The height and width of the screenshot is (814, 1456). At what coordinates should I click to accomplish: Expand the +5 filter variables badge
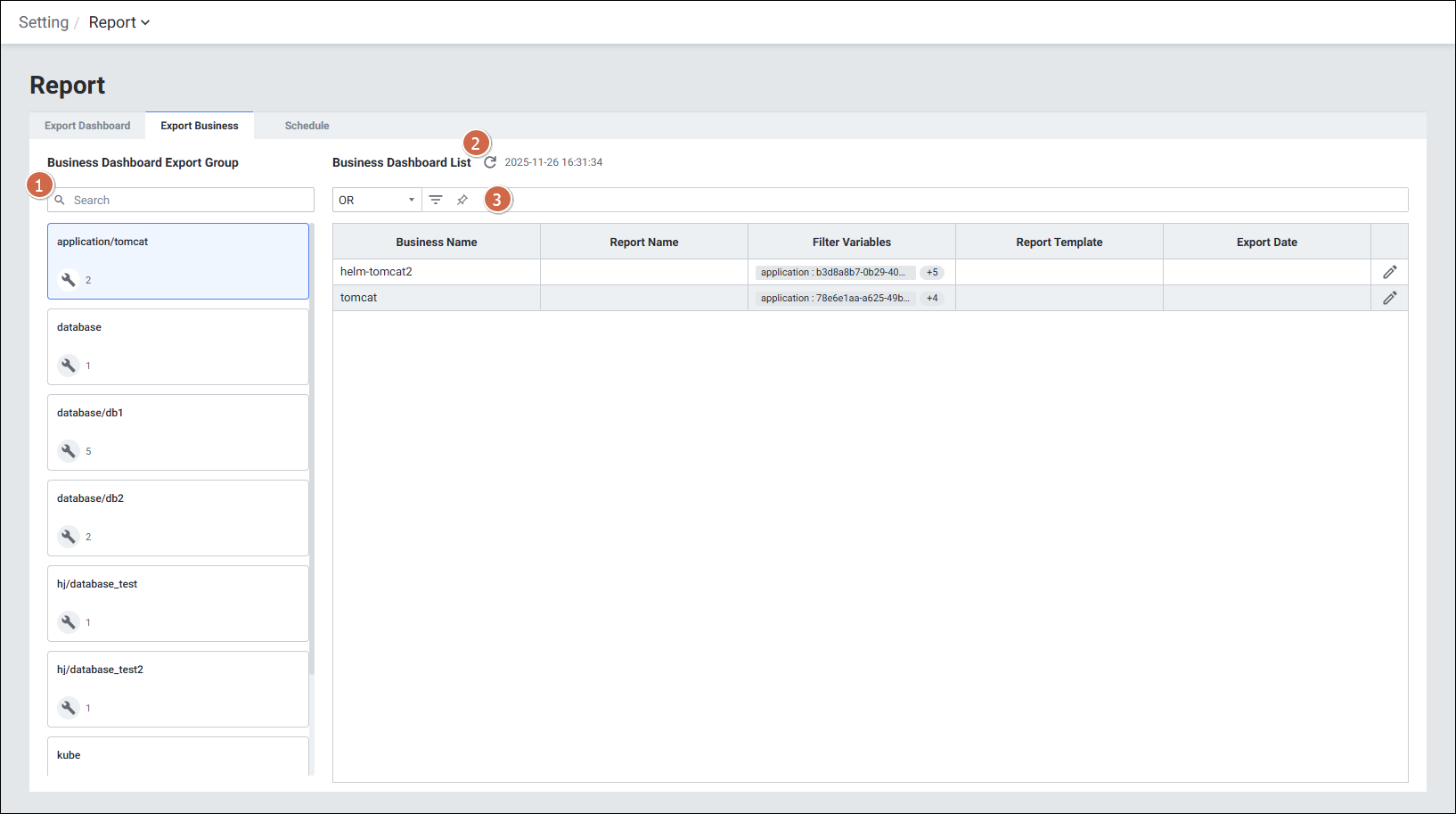tap(932, 272)
